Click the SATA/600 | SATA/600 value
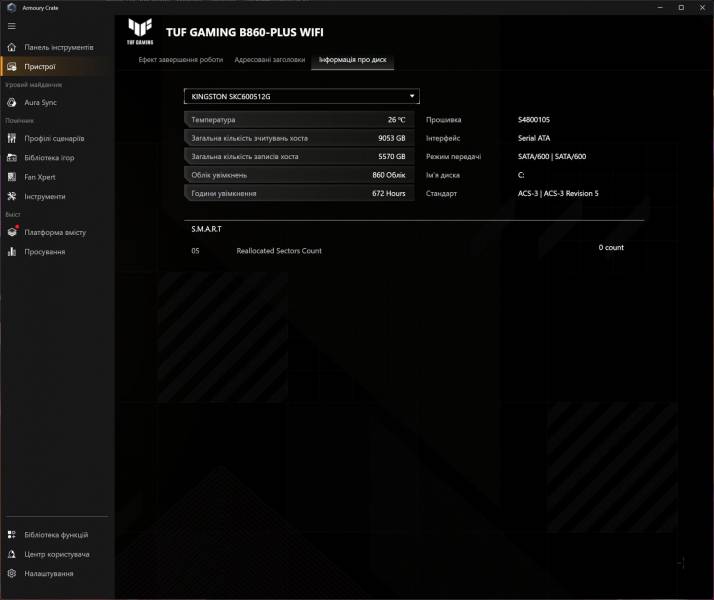The height and width of the screenshot is (600, 714). point(552,157)
